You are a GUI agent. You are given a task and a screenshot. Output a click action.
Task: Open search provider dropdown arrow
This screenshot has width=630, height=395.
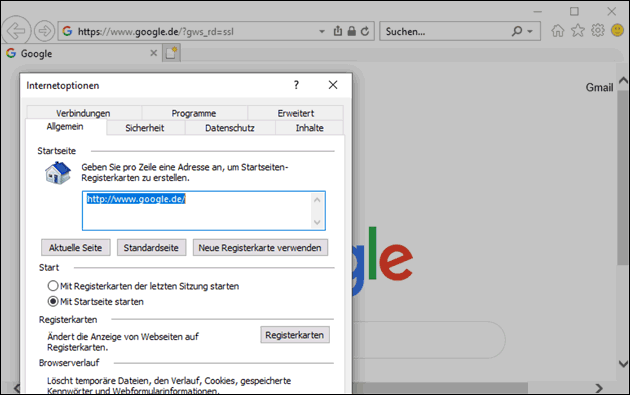tap(530, 31)
